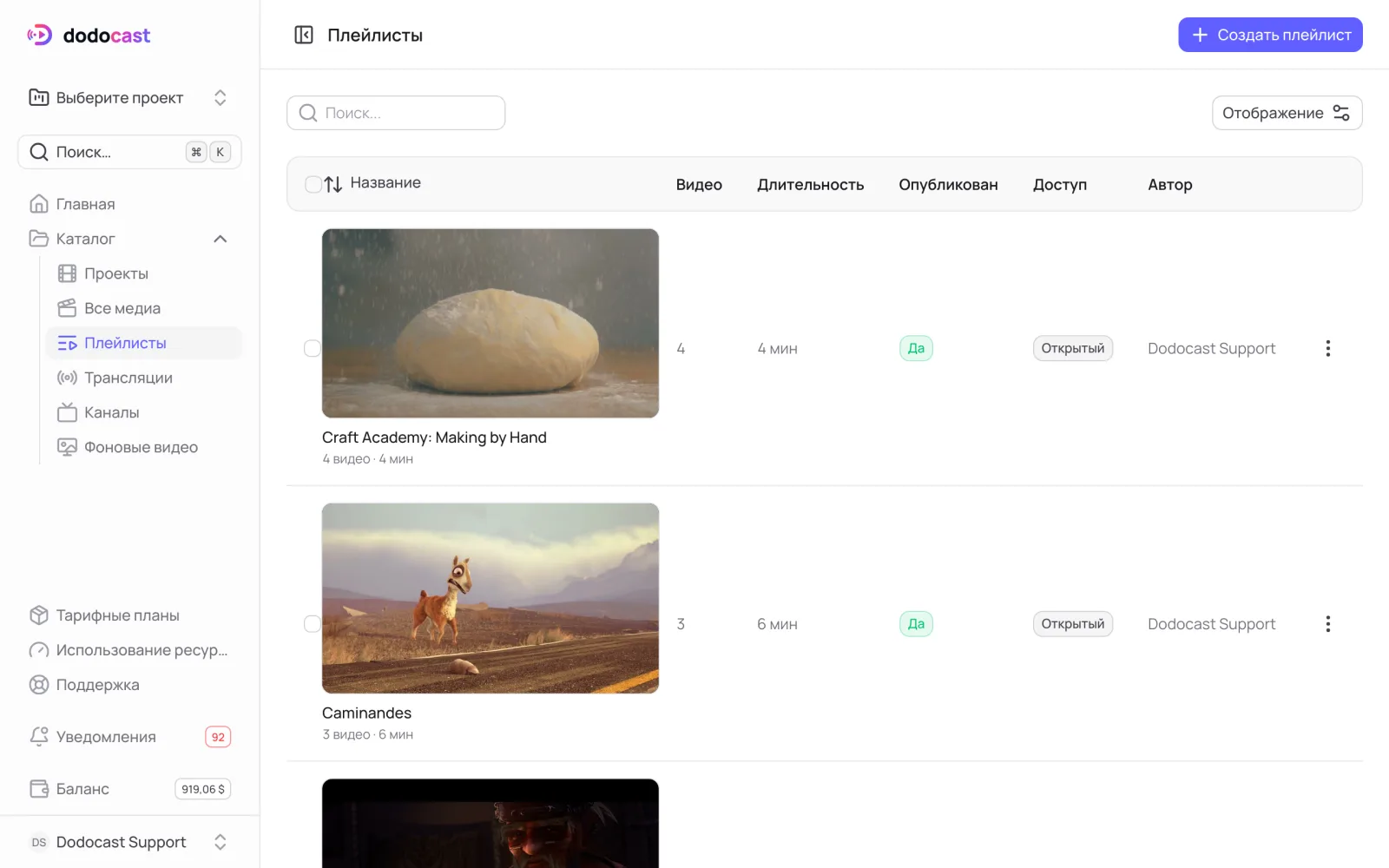Click the Каналы TV icon
The image size is (1389, 868).
point(67,412)
